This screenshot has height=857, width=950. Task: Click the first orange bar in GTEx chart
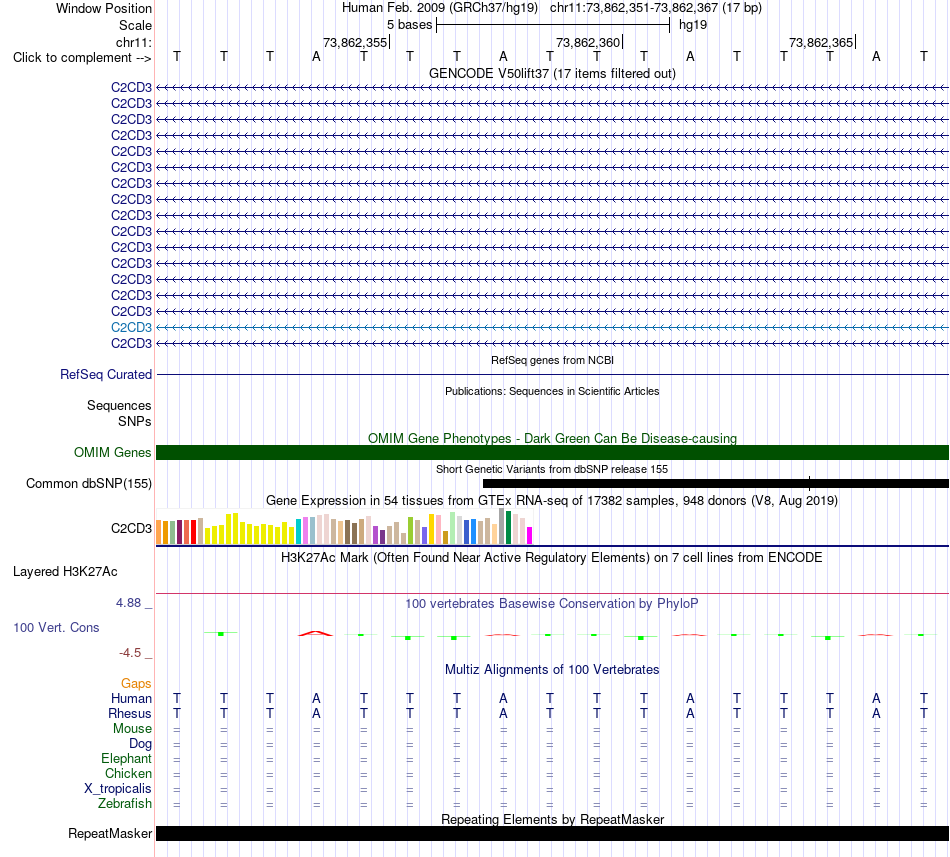click(159, 532)
